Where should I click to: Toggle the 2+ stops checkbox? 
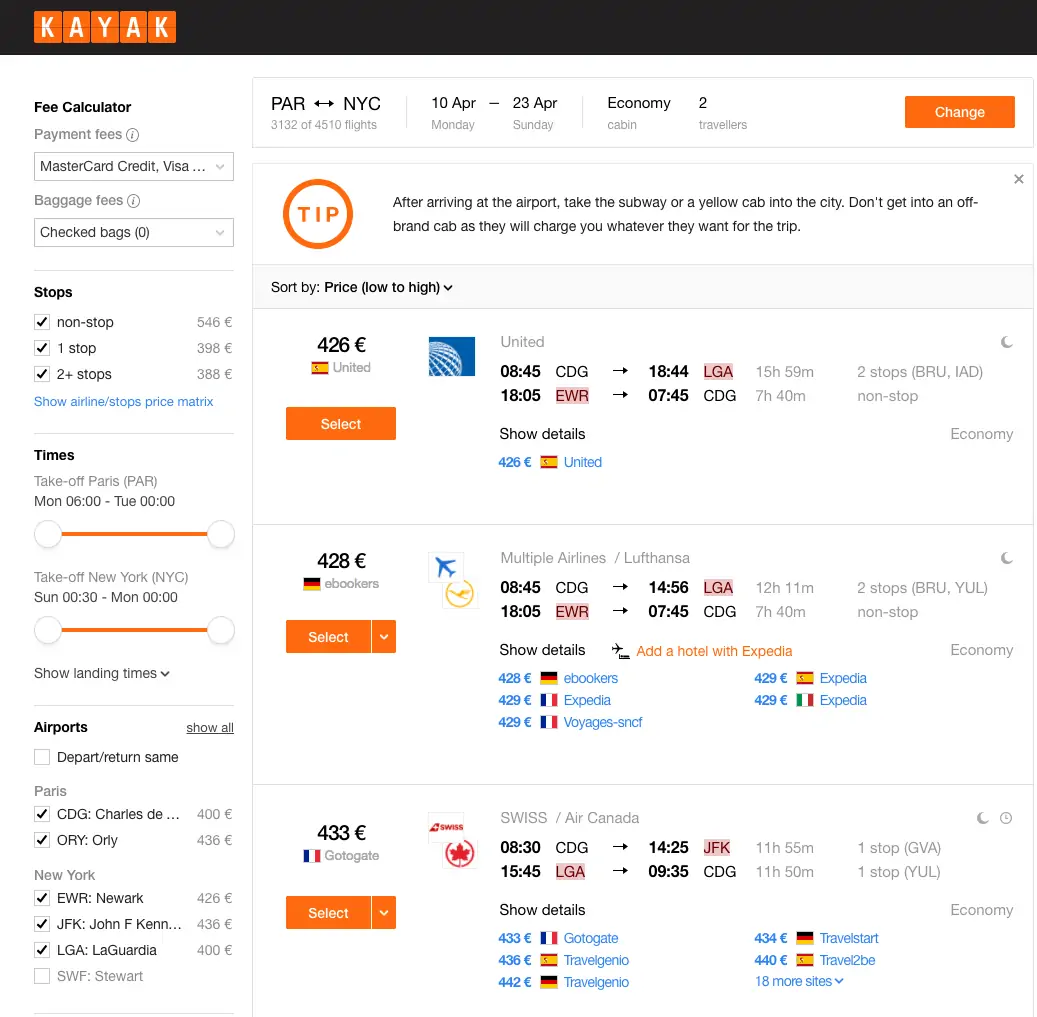[x=42, y=374]
